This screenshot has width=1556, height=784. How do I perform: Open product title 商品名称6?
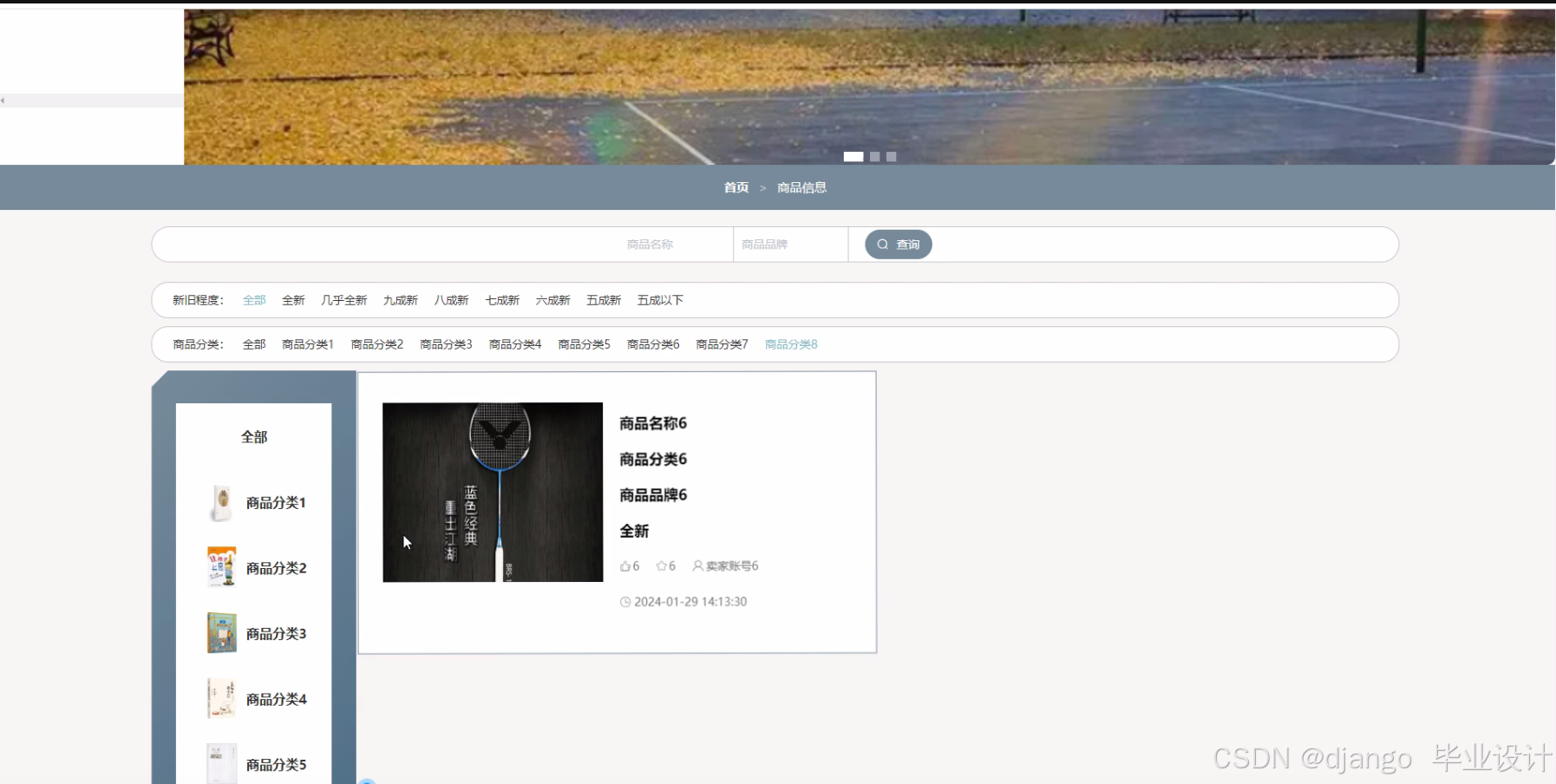click(x=653, y=423)
